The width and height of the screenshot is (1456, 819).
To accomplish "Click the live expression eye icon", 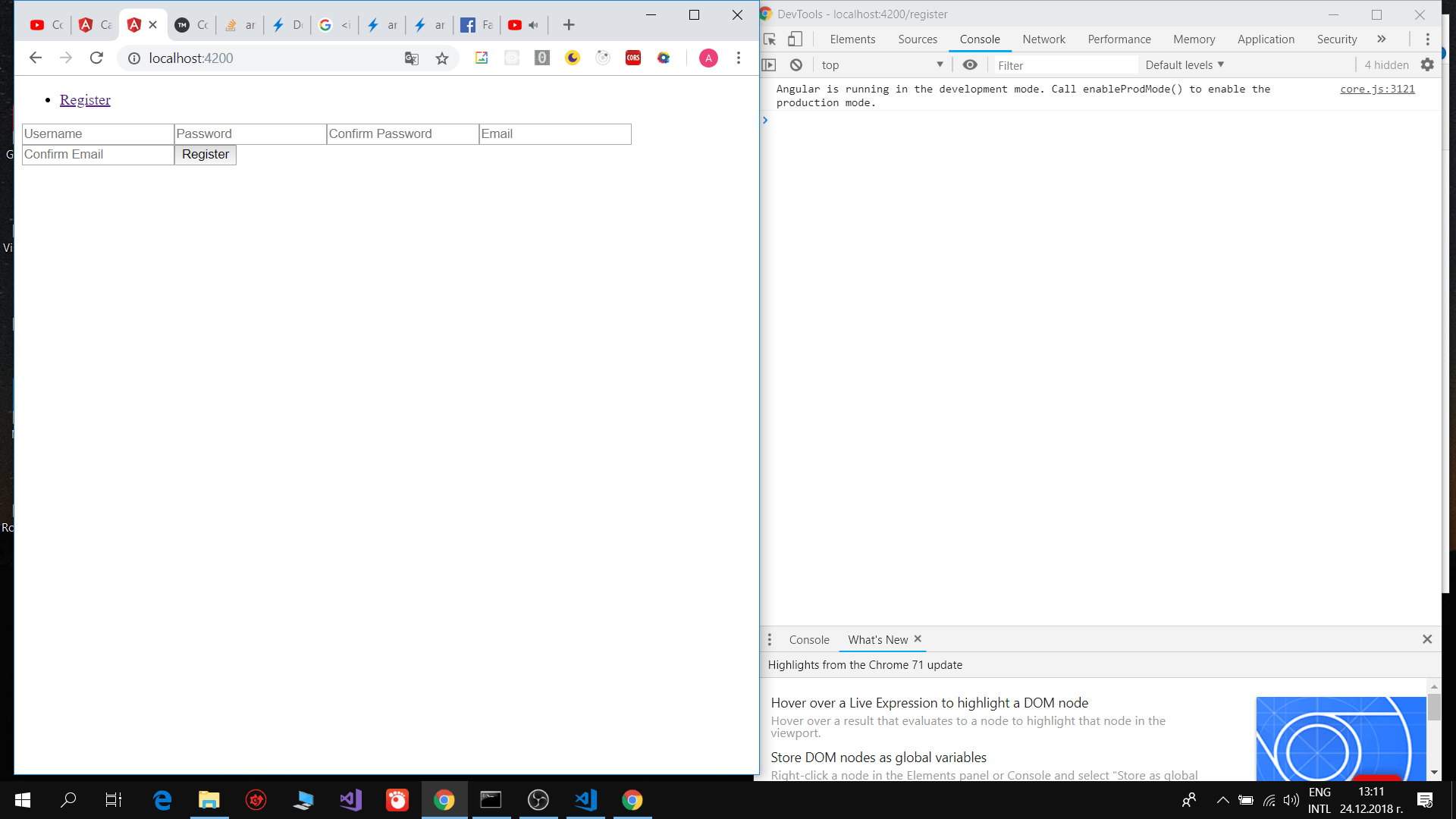I will (x=970, y=65).
